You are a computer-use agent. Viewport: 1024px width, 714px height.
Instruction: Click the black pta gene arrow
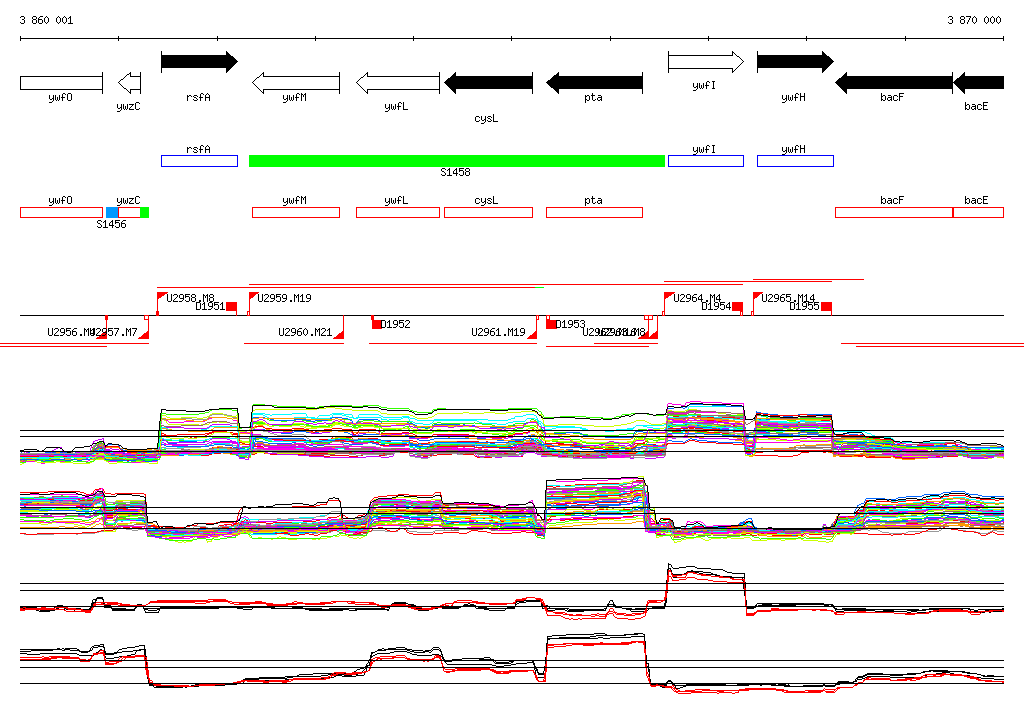pyautogui.click(x=594, y=83)
